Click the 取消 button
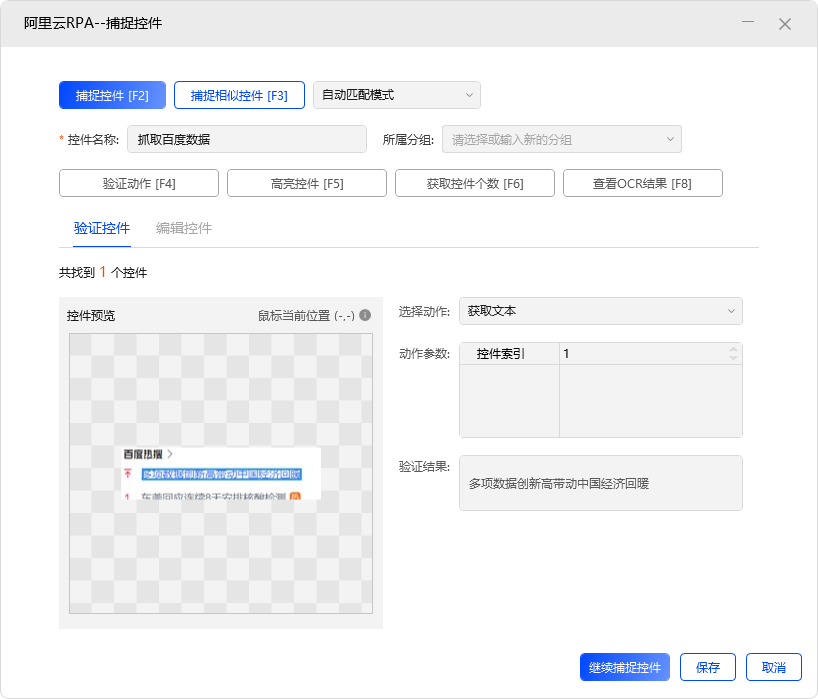This screenshot has height=699, width=818. pyautogui.click(x=774, y=667)
